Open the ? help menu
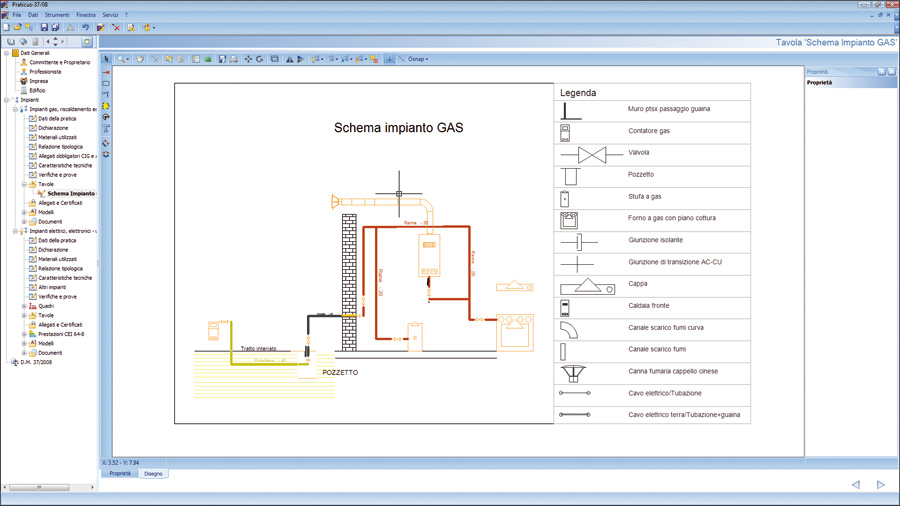The width and height of the screenshot is (900, 506). [x=126, y=15]
